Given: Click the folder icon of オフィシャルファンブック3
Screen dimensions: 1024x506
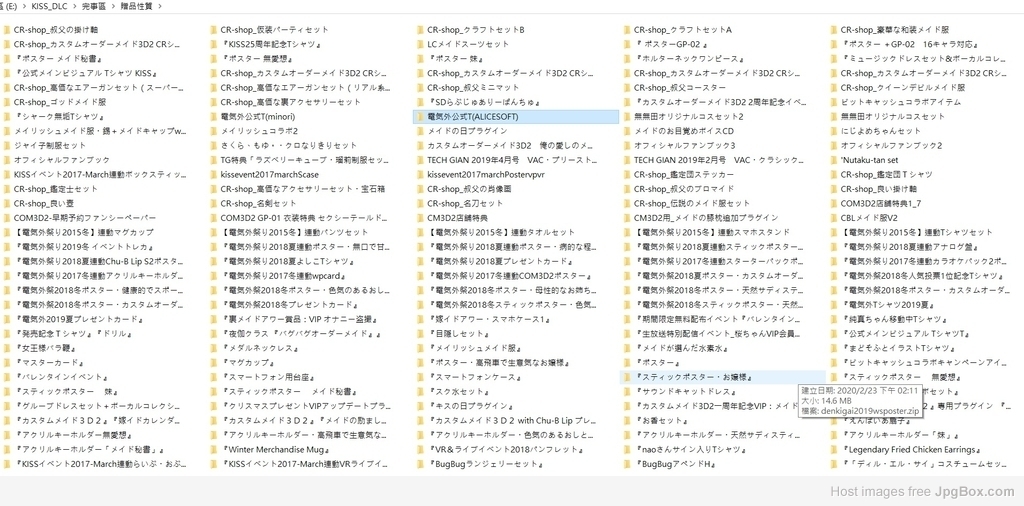Looking at the screenshot, I should pyautogui.click(x=626, y=145).
